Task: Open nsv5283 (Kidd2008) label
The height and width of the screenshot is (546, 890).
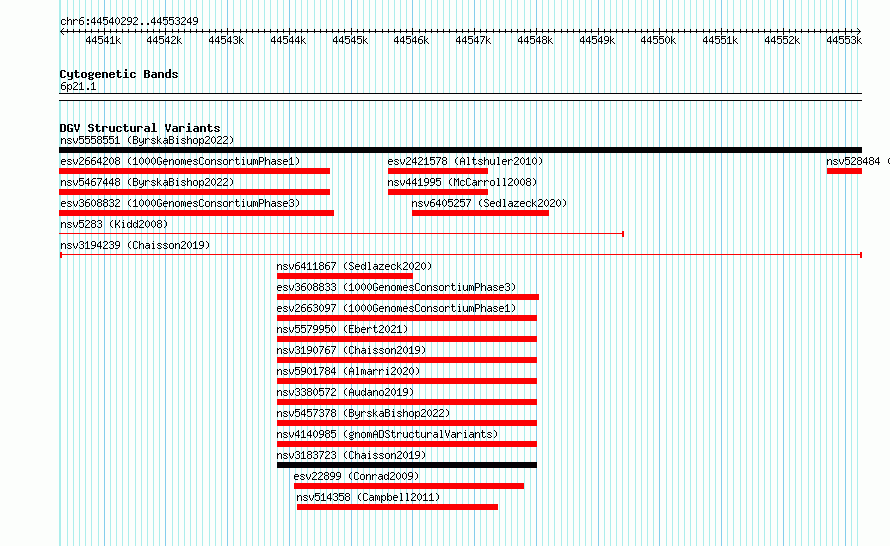Action: (114, 224)
